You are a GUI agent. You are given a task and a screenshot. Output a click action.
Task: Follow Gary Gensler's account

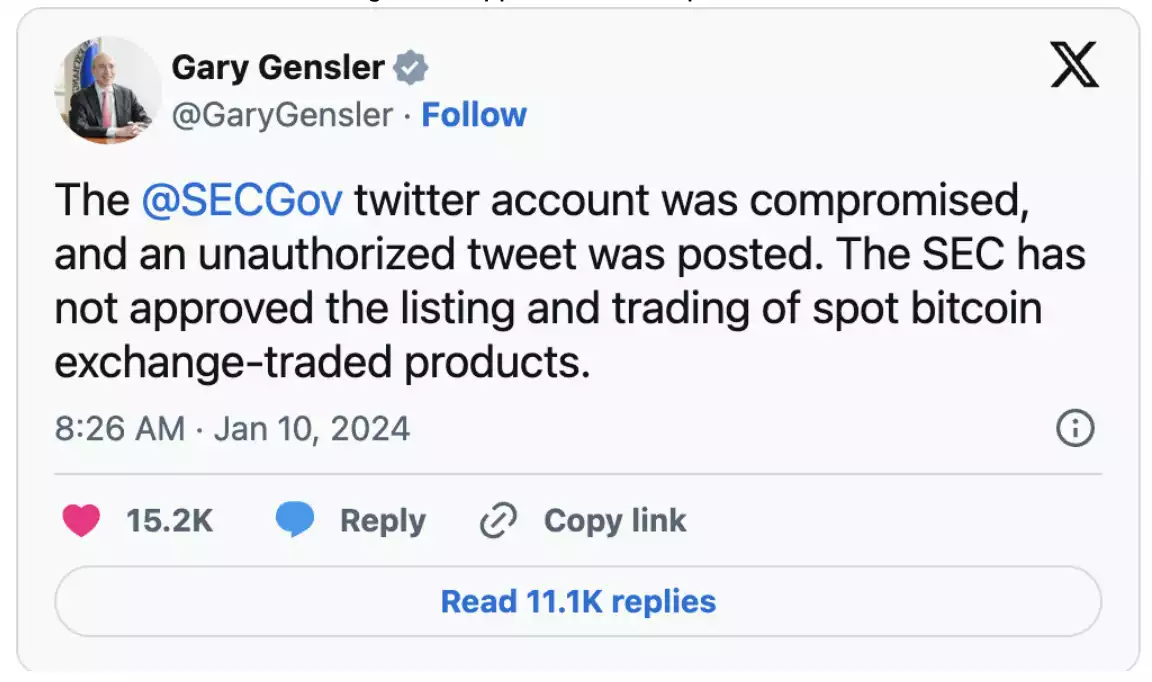click(x=474, y=115)
